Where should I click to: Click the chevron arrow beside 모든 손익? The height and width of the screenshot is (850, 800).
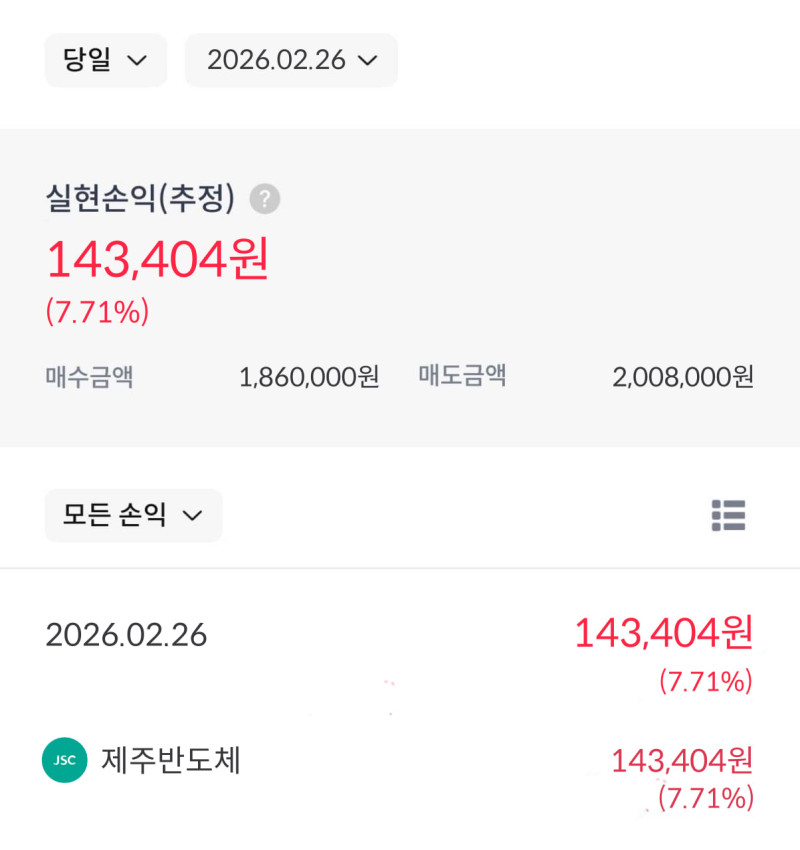click(x=192, y=516)
